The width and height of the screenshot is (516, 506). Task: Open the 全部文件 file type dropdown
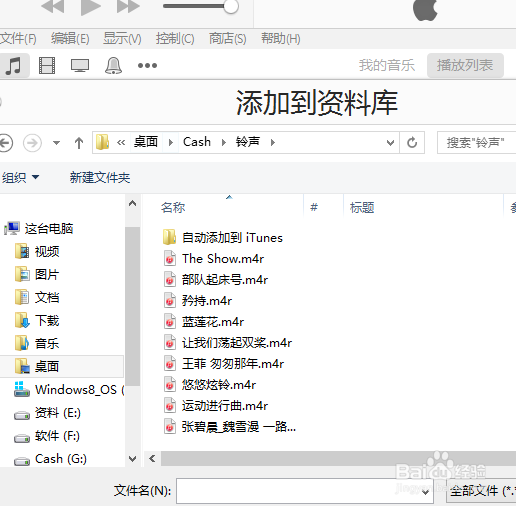point(481,491)
